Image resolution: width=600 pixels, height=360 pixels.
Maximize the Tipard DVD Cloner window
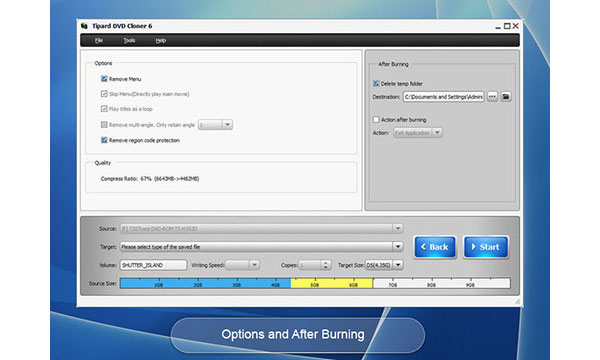507,26
